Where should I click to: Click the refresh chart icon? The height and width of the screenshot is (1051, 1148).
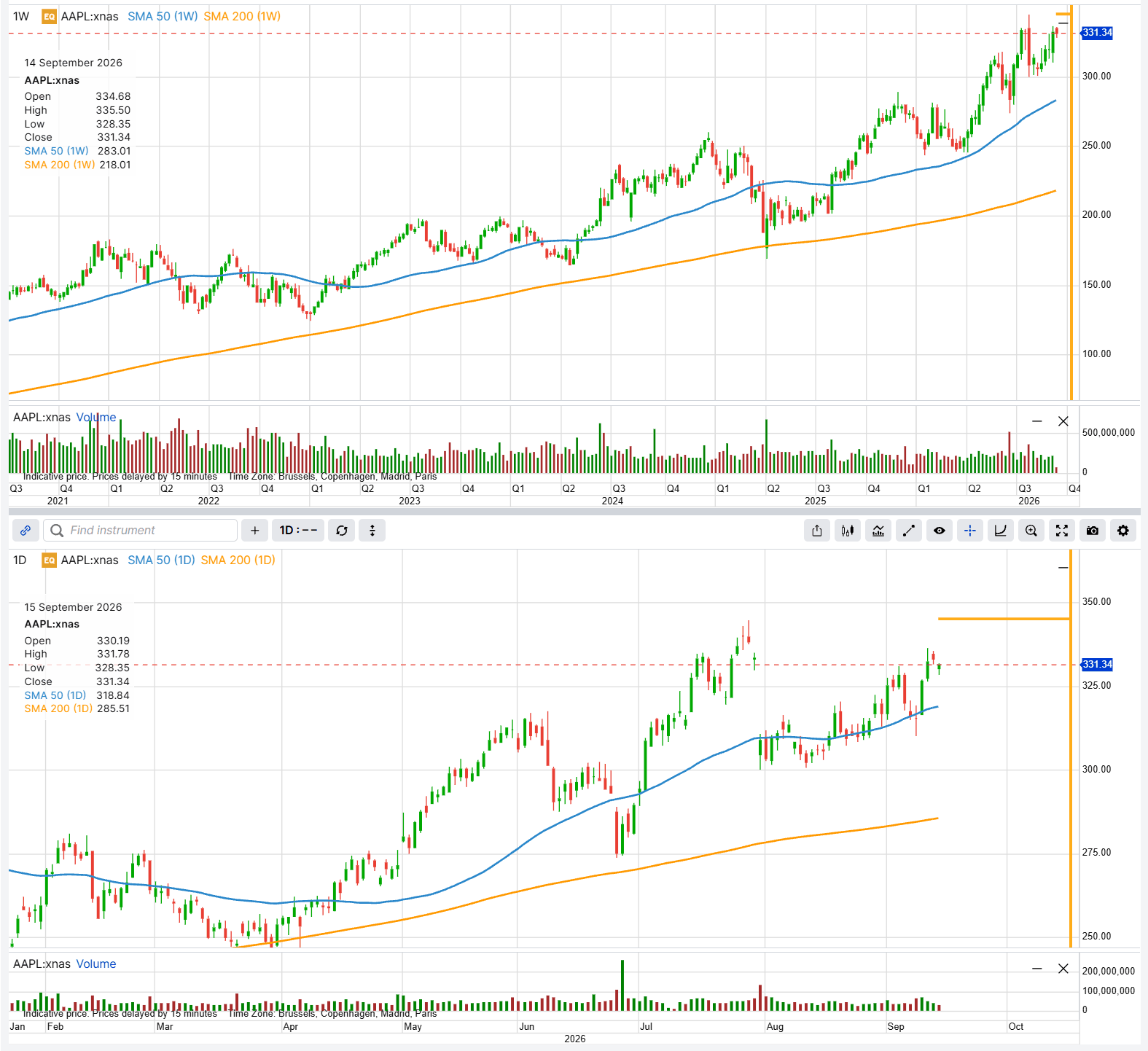coord(342,531)
